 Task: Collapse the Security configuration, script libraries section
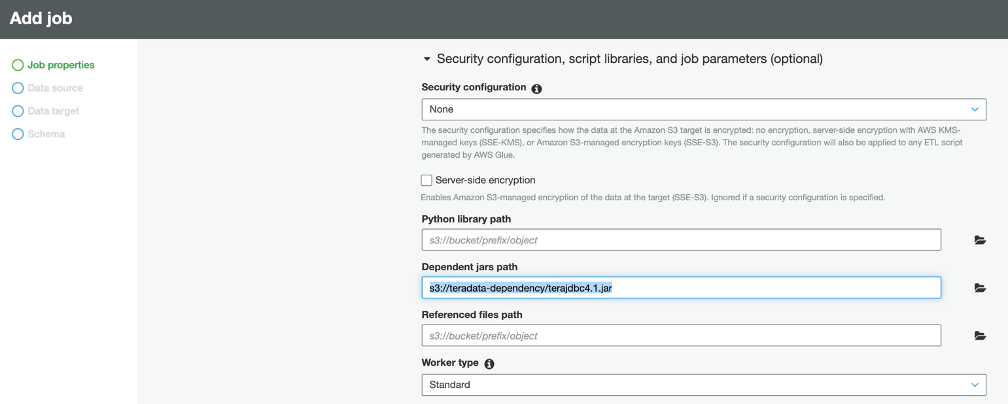(428, 59)
